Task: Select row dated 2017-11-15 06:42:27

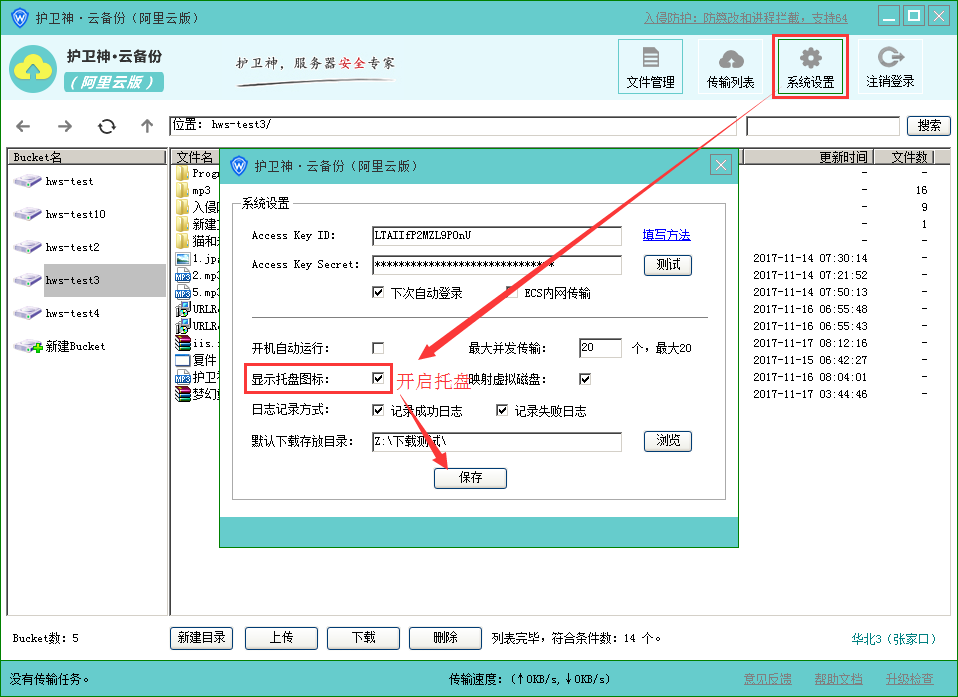Action: [x=810, y=360]
